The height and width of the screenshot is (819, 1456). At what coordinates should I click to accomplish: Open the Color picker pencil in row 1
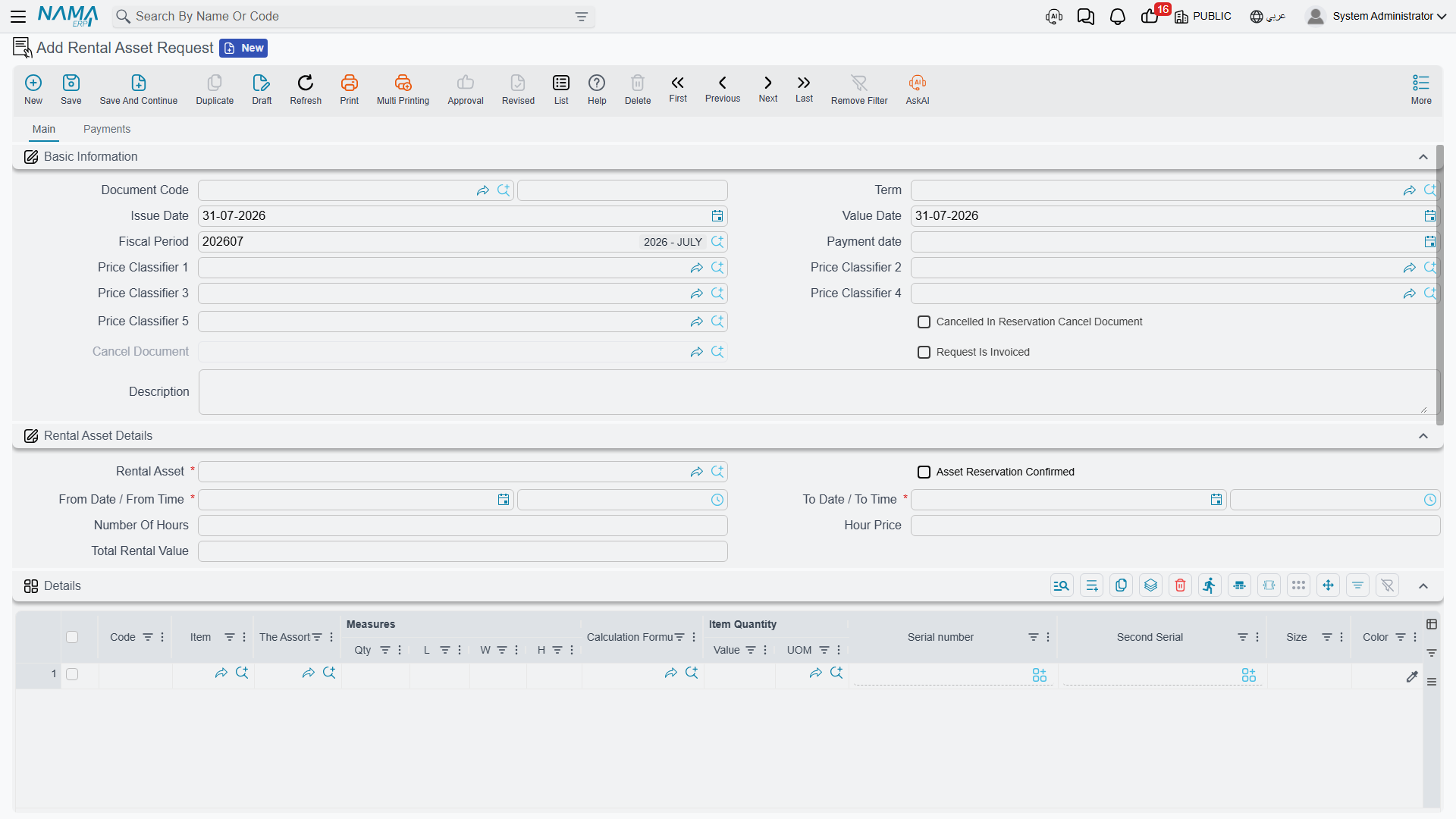coord(1411,676)
